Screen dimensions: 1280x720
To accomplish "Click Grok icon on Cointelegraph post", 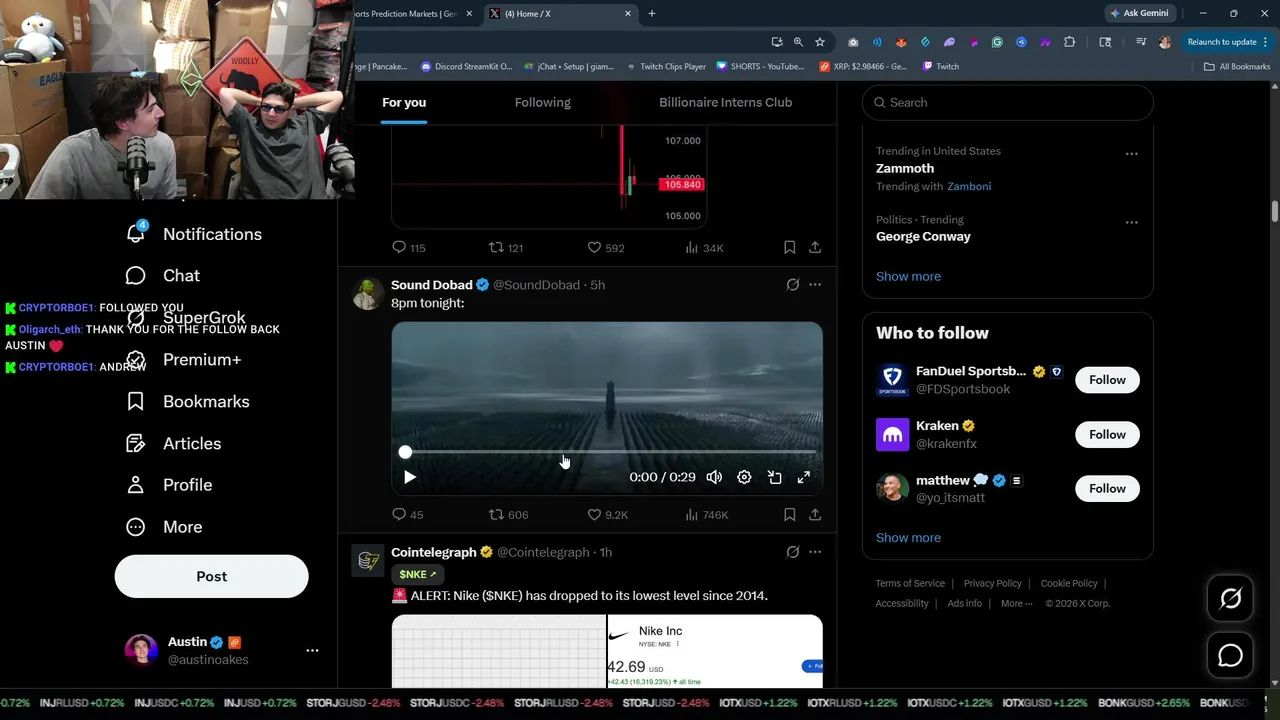I will pyautogui.click(x=793, y=552).
